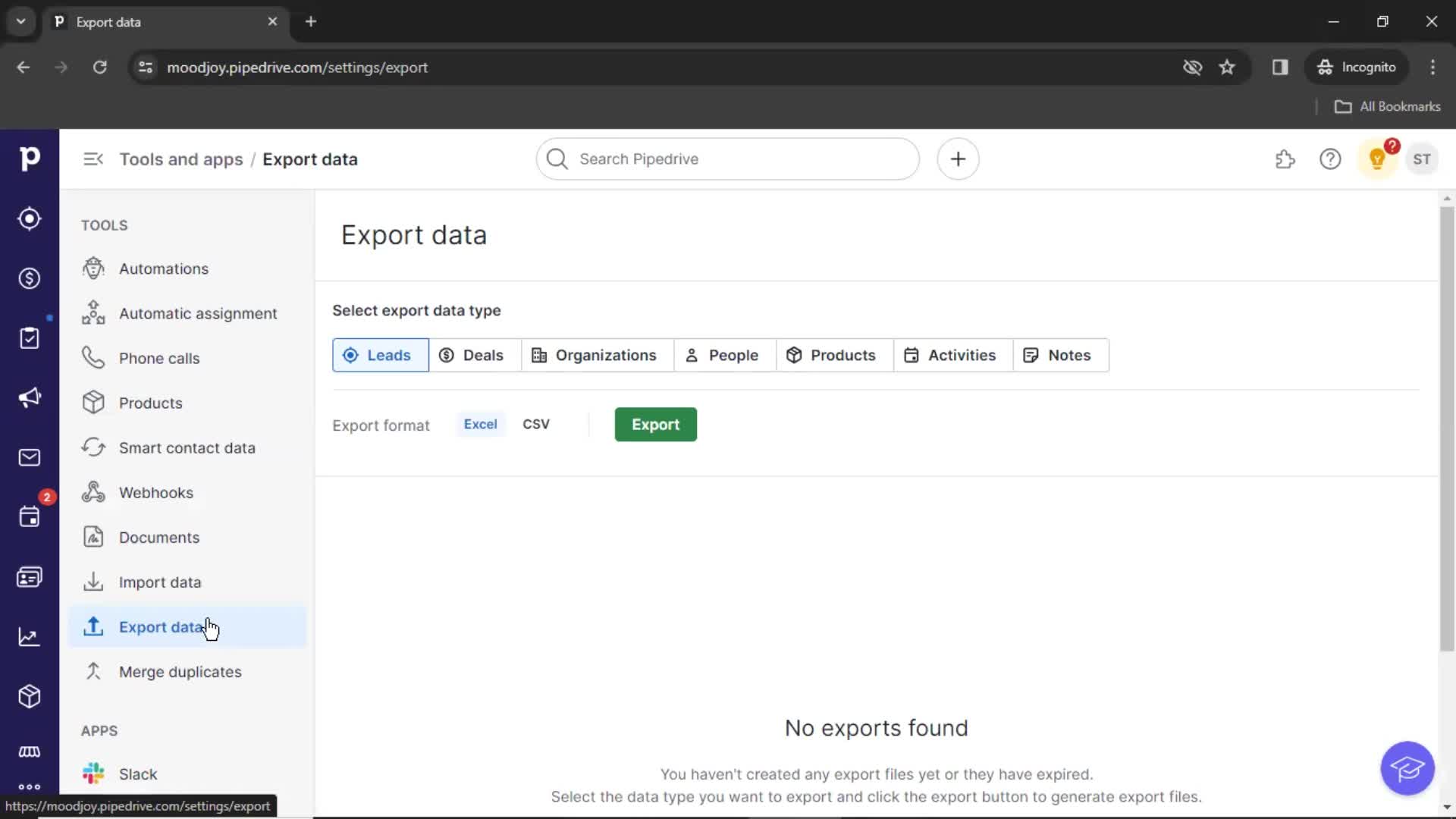Select Products export data type

(831, 354)
